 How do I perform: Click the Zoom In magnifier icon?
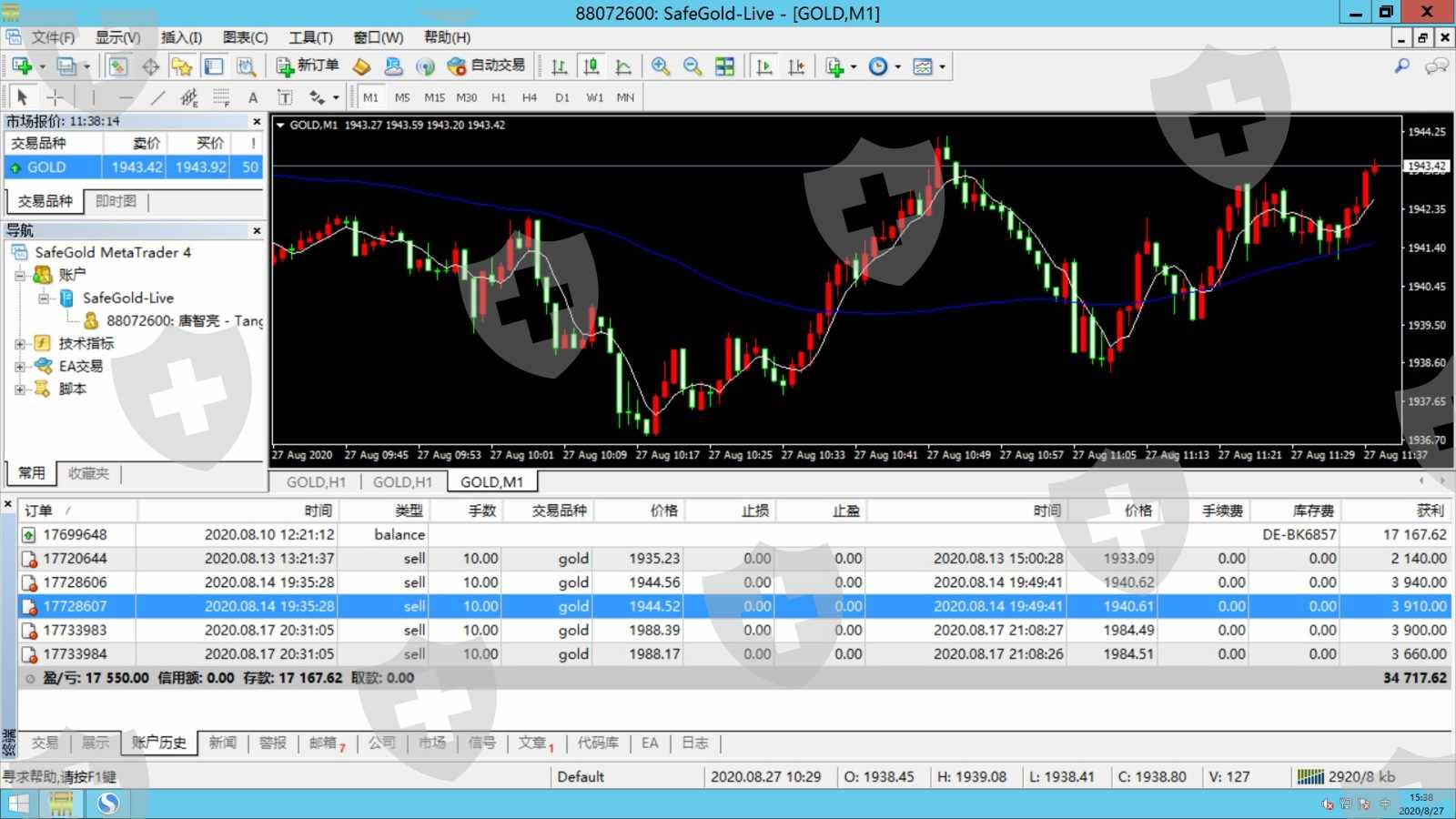661,66
